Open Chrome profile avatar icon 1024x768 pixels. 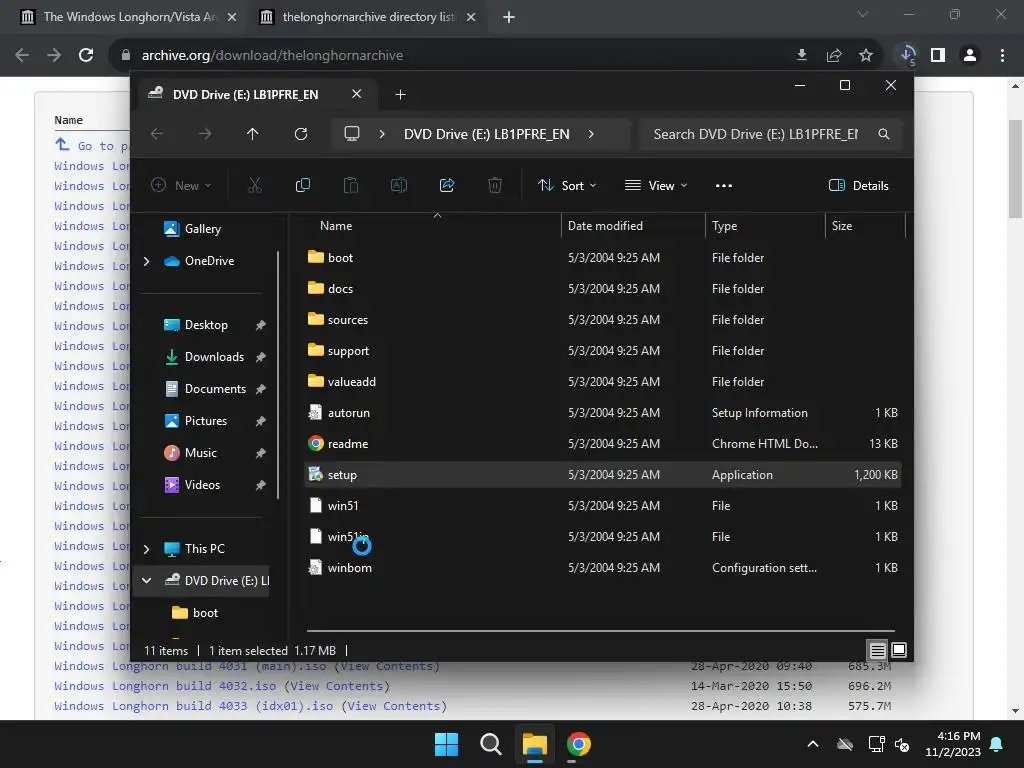(970, 55)
